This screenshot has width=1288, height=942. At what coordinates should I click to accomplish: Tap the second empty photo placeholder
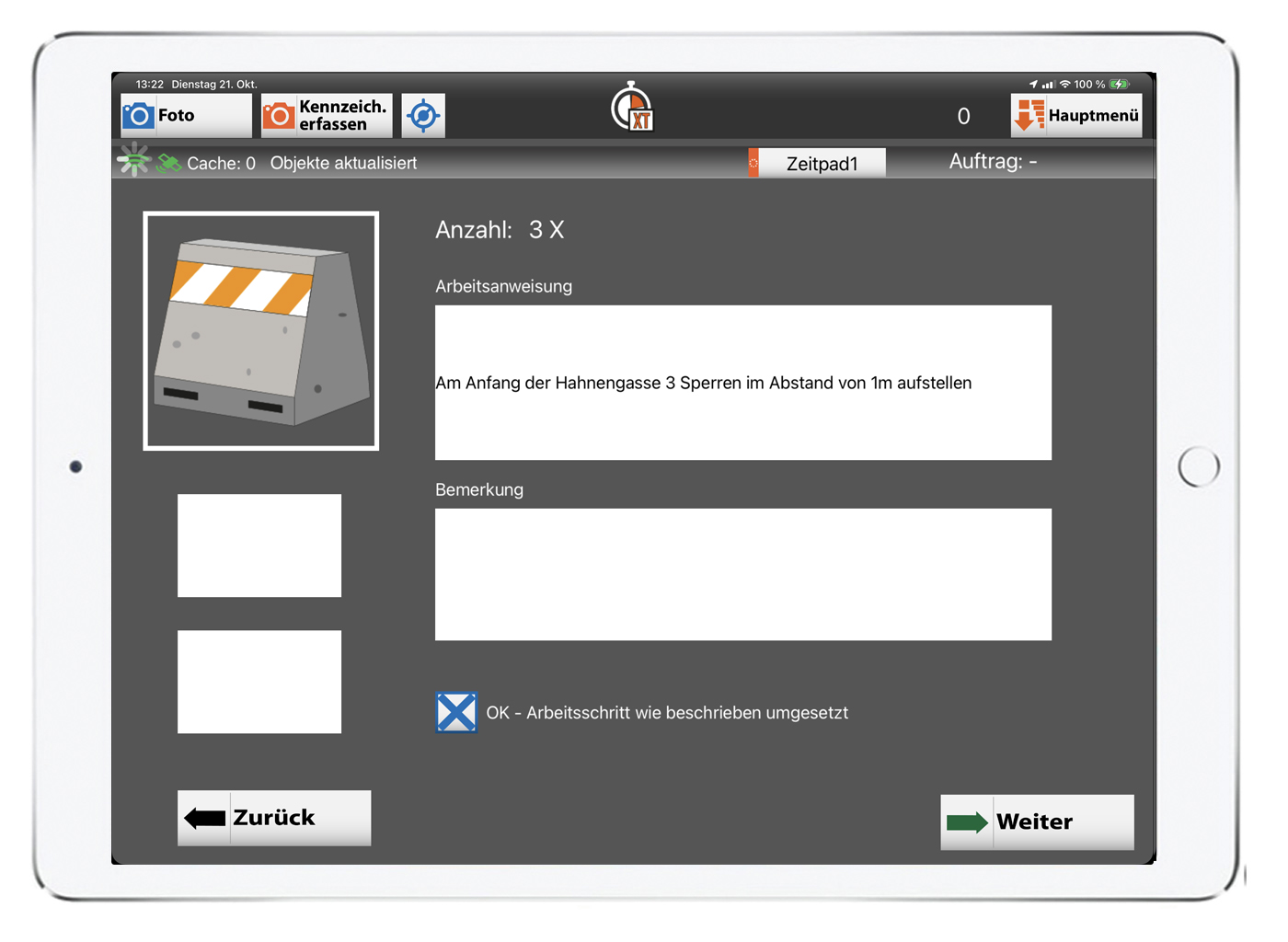(x=259, y=682)
